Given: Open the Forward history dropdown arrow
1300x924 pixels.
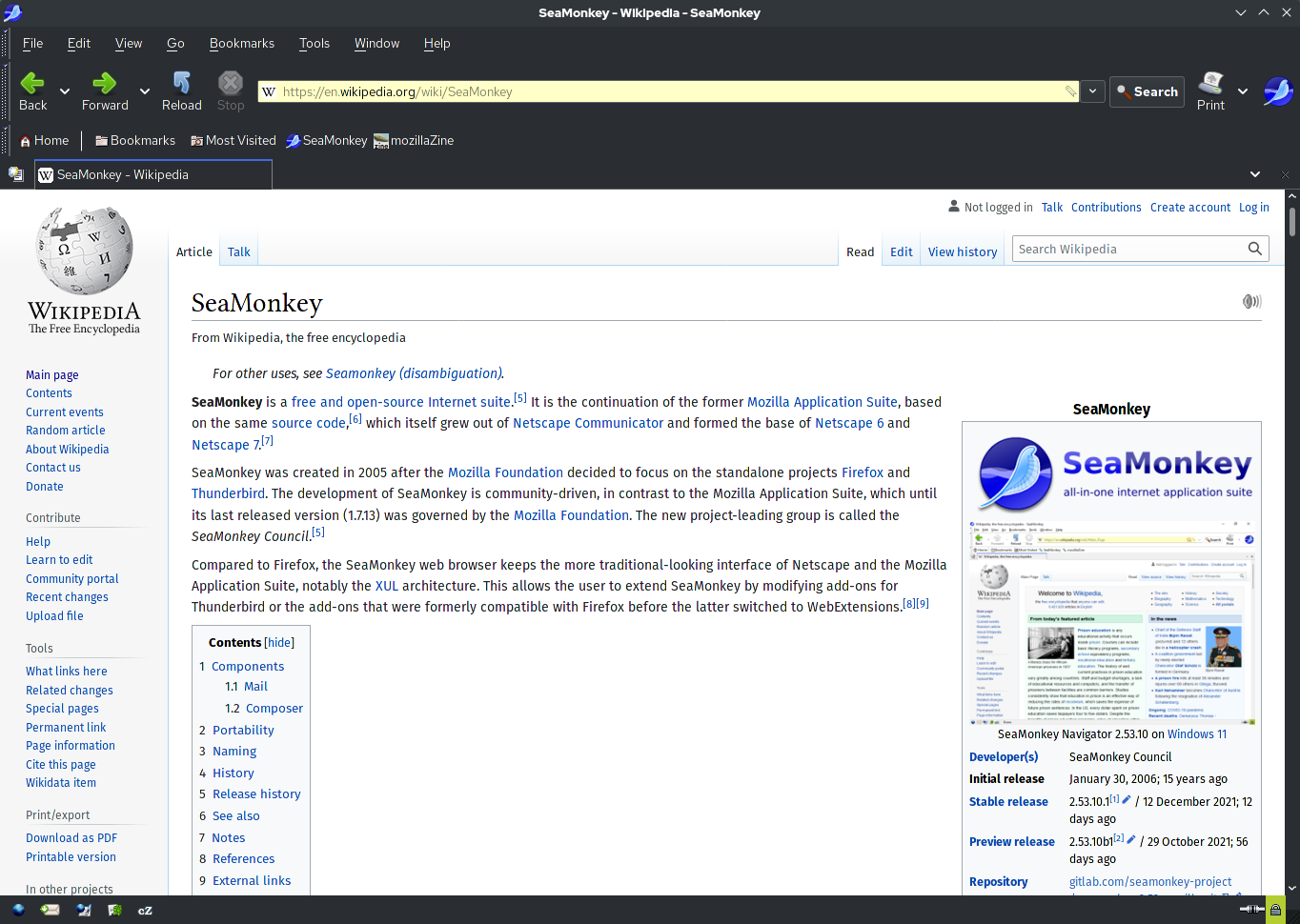Looking at the screenshot, I should (145, 91).
